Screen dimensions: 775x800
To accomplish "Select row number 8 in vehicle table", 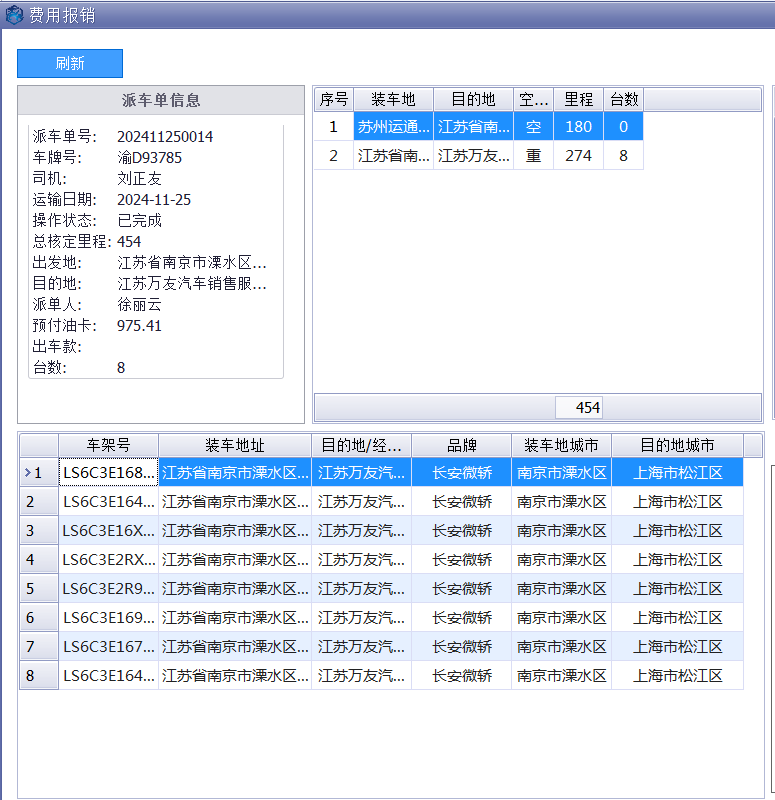I will (39, 676).
